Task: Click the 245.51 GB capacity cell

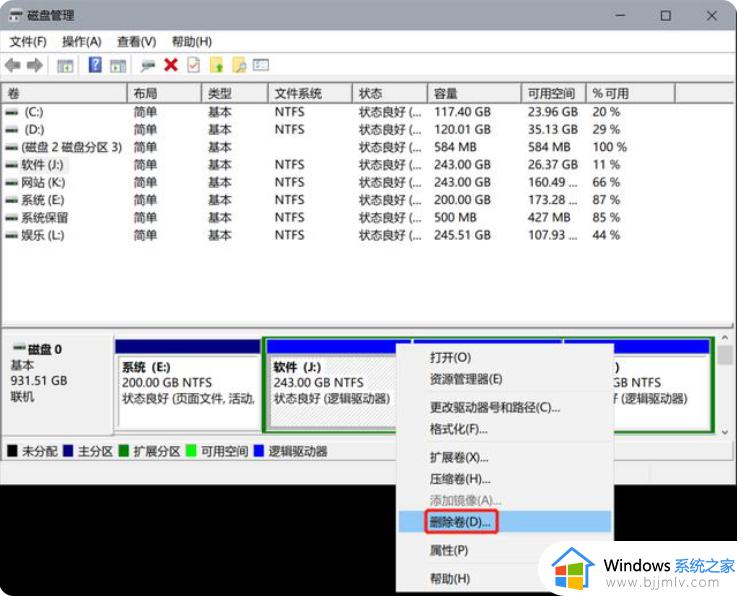Action: [x=462, y=235]
